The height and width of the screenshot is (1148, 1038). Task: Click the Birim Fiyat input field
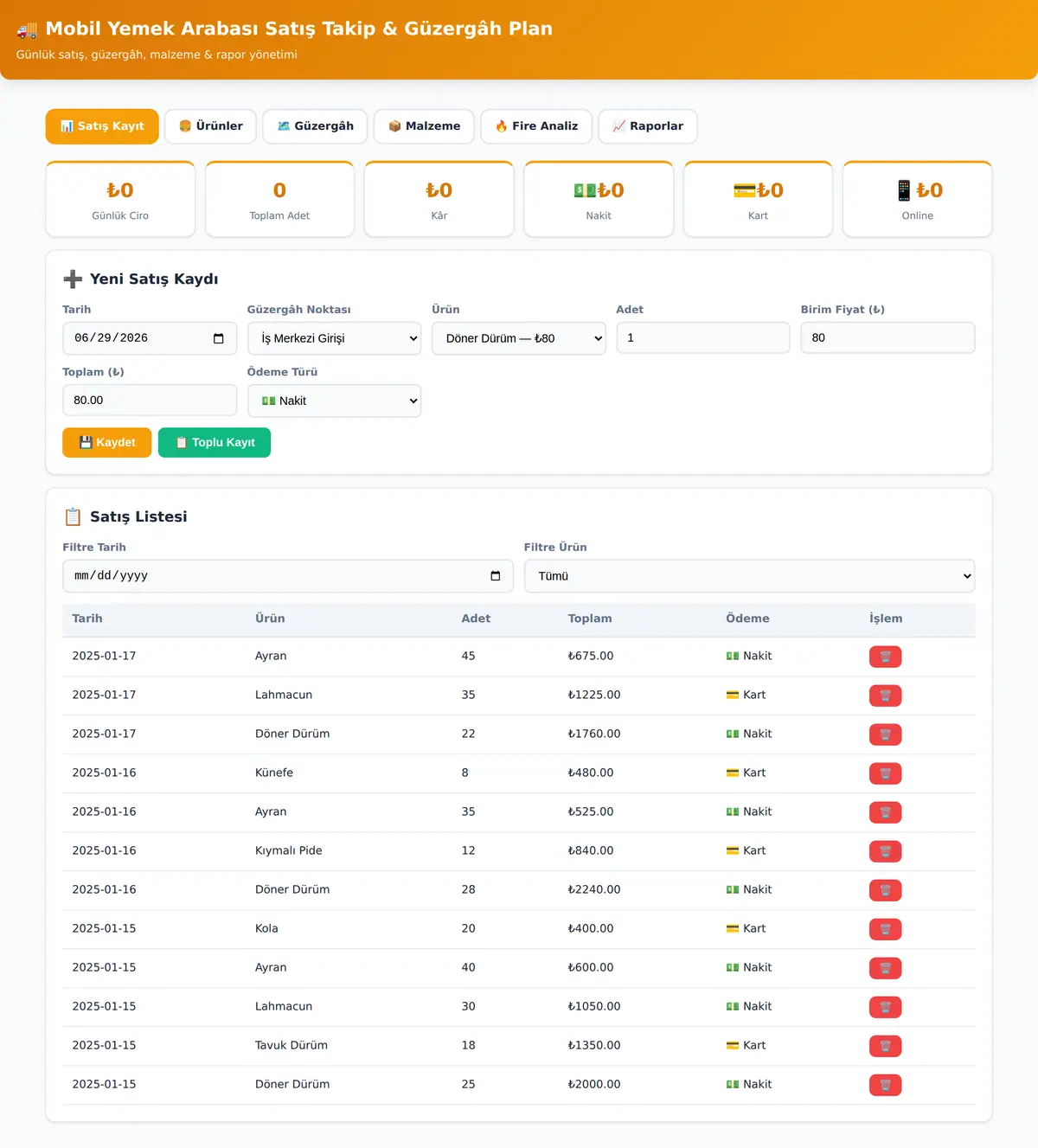(x=887, y=337)
